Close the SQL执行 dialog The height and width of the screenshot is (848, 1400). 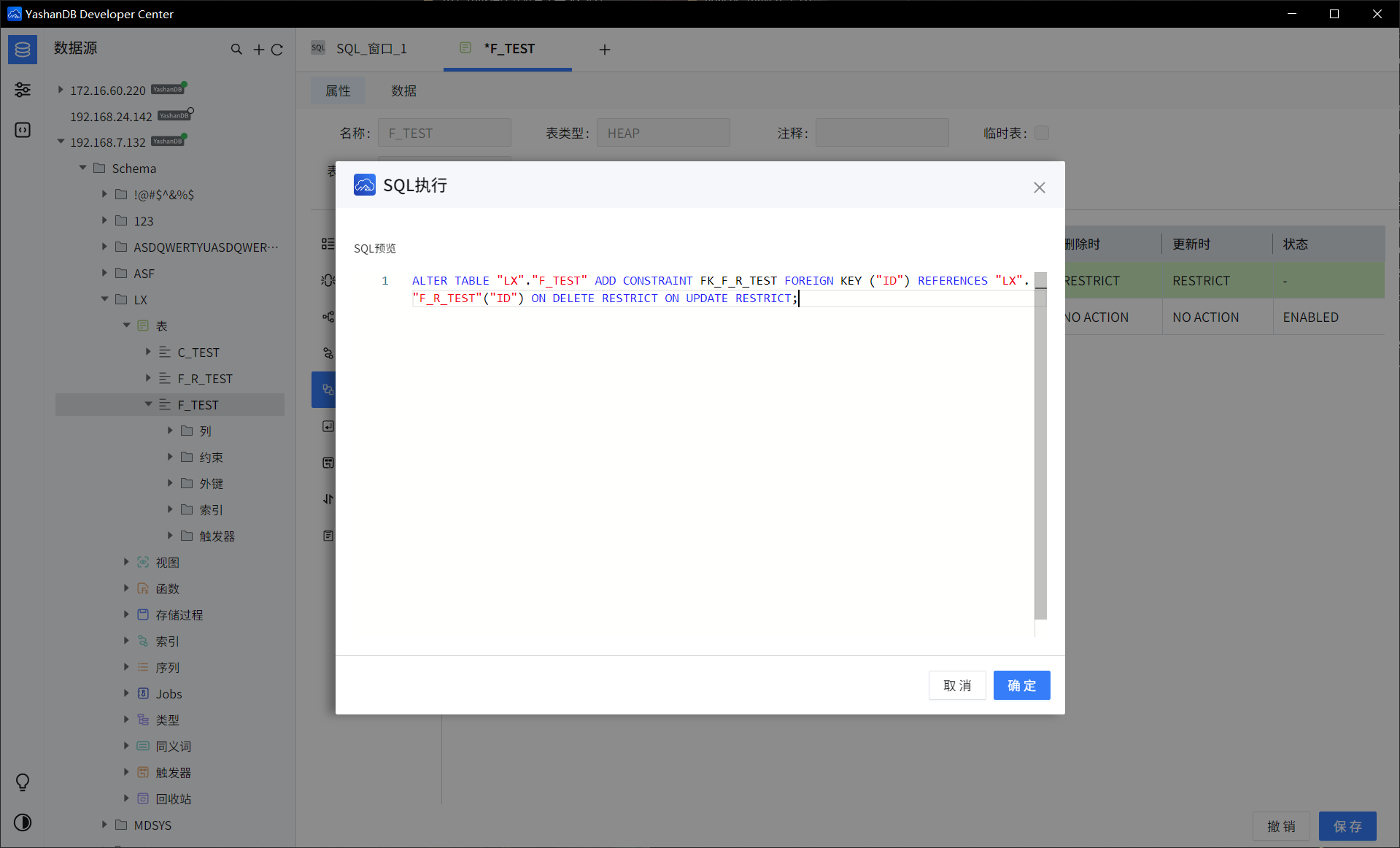[1039, 188]
